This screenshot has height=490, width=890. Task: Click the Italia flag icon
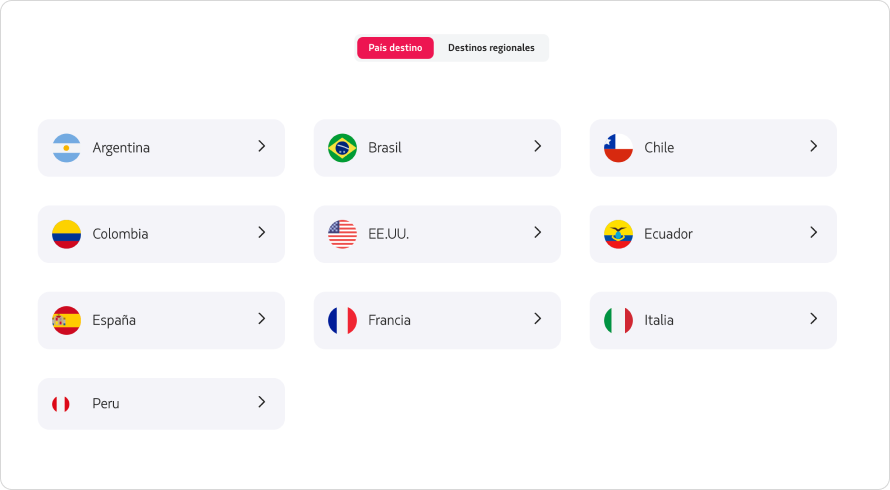[618, 320]
